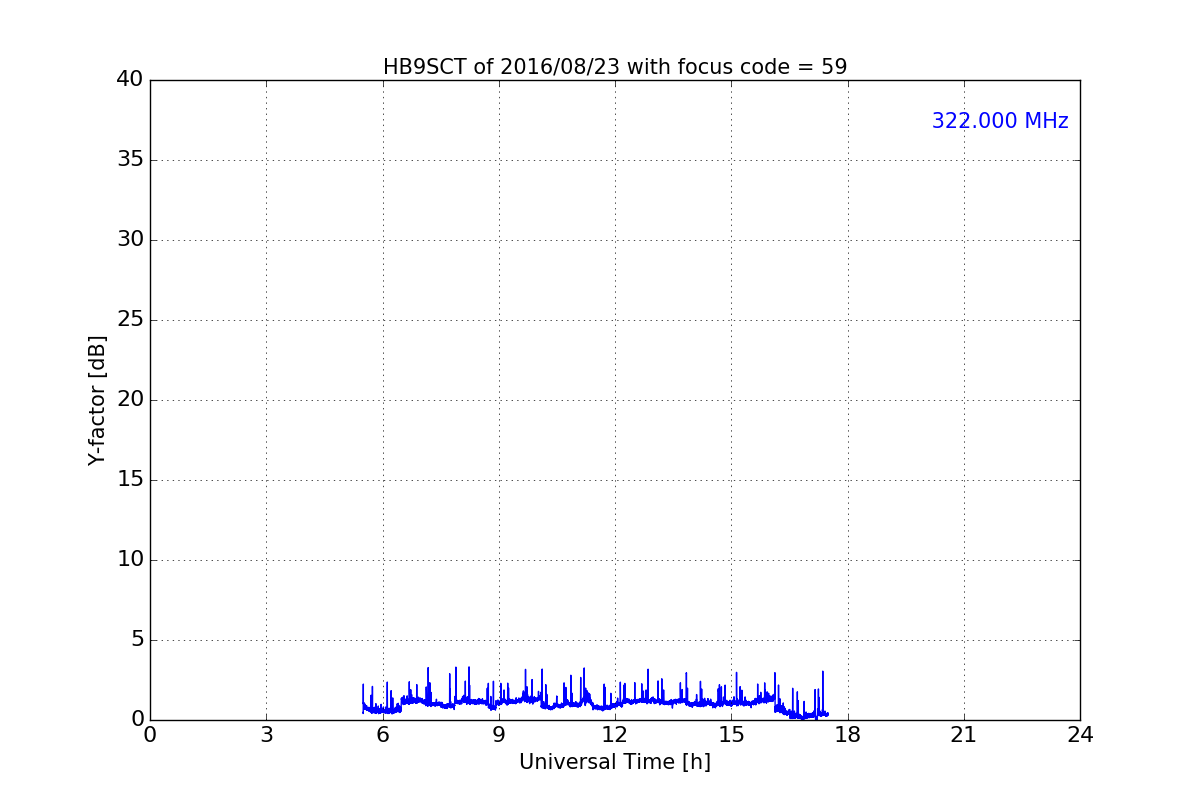Click x-axis tick label 24
Viewport: 1200px width, 800px height.
click(1080, 735)
